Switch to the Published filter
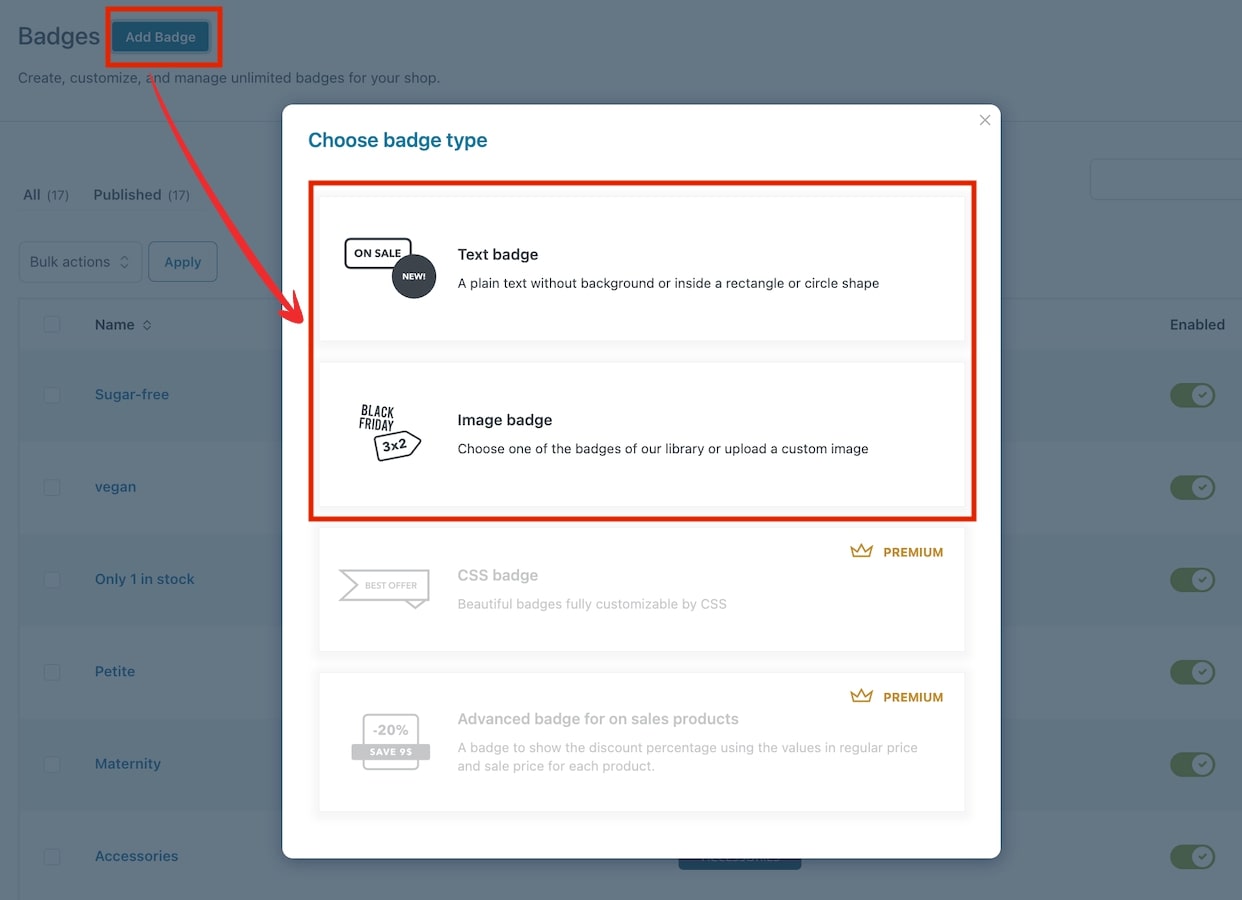 tap(141, 195)
